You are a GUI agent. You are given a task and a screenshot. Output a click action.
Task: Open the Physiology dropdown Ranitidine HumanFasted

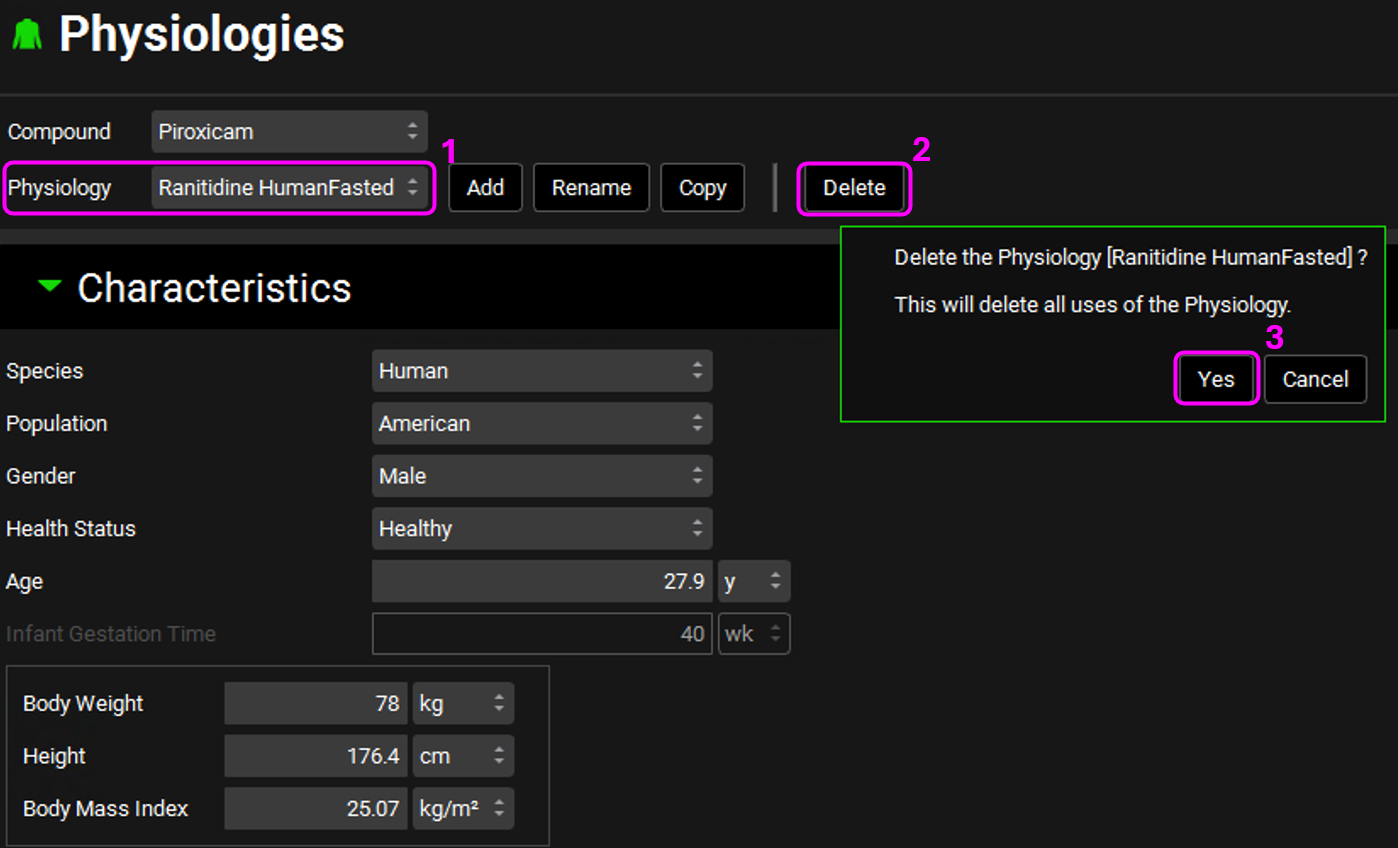pos(289,188)
